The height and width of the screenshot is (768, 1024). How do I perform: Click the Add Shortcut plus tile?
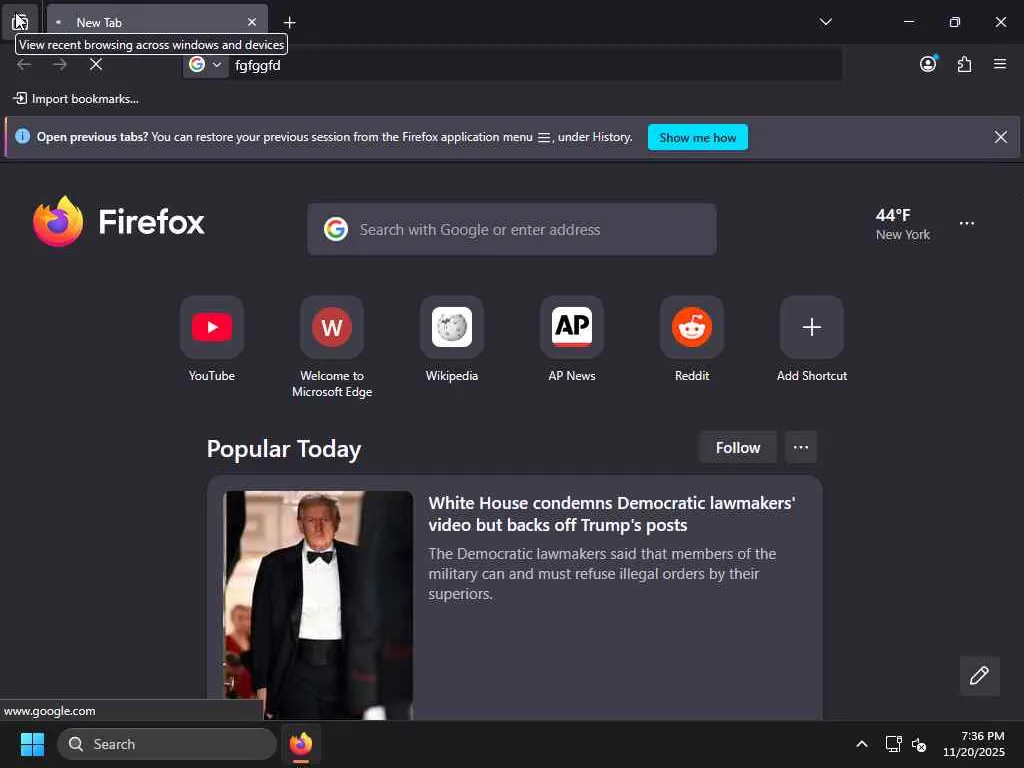pyautogui.click(x=812, y=327)
